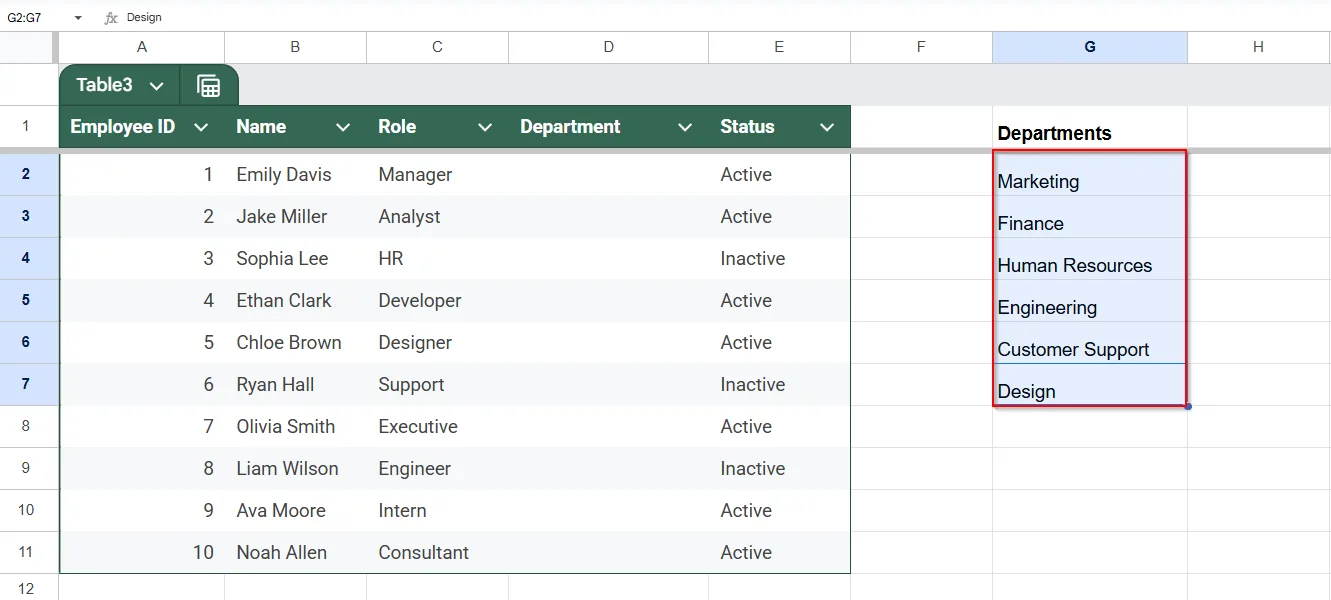Select column C header
The height and width of the screenshot is (600, 1331).
pyautogui.click(x=437, y=47)
